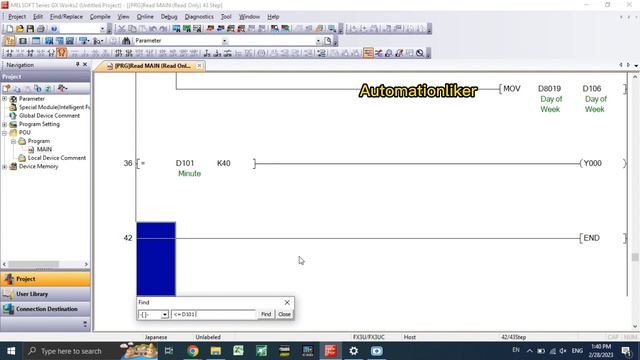Click the Close button in Find dialog
The width and height of the screenshot is (640, 360).
[x=284, y=314]
